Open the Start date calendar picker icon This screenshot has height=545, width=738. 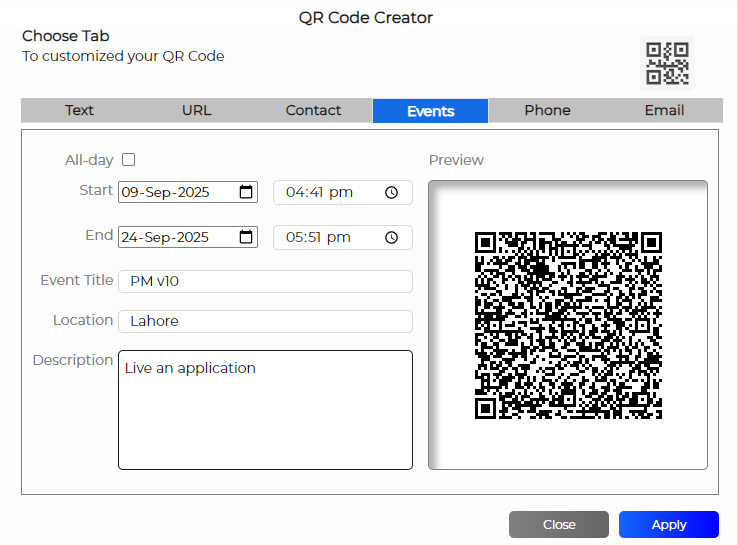(x=246, y=192)
